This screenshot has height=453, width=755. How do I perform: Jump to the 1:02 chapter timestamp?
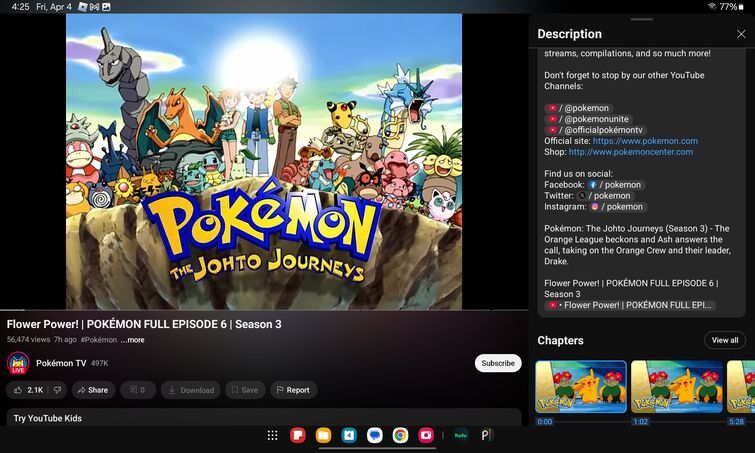click(640, 422)
